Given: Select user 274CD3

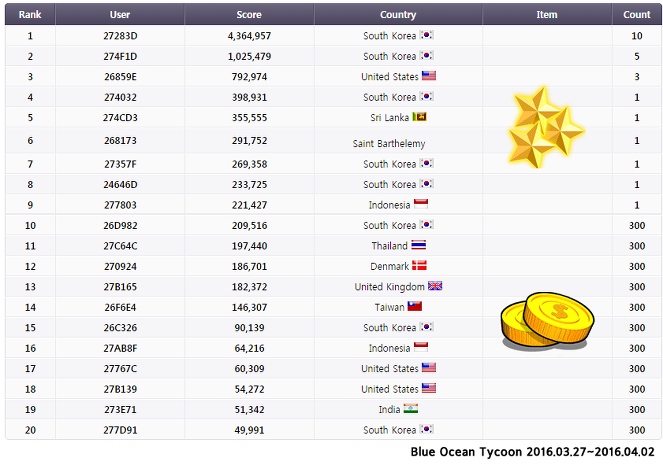Looking at the screenshot, I should tap(121, 118).
